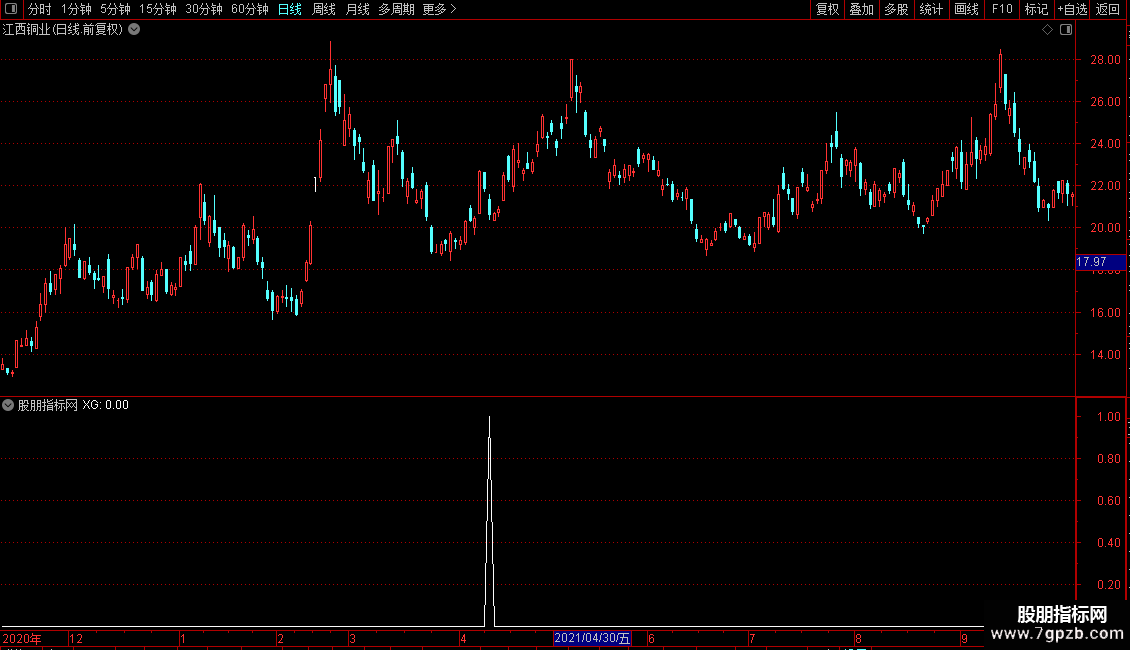Add stock via +自选 button

pyautogui.click(x=1072, y=9)
